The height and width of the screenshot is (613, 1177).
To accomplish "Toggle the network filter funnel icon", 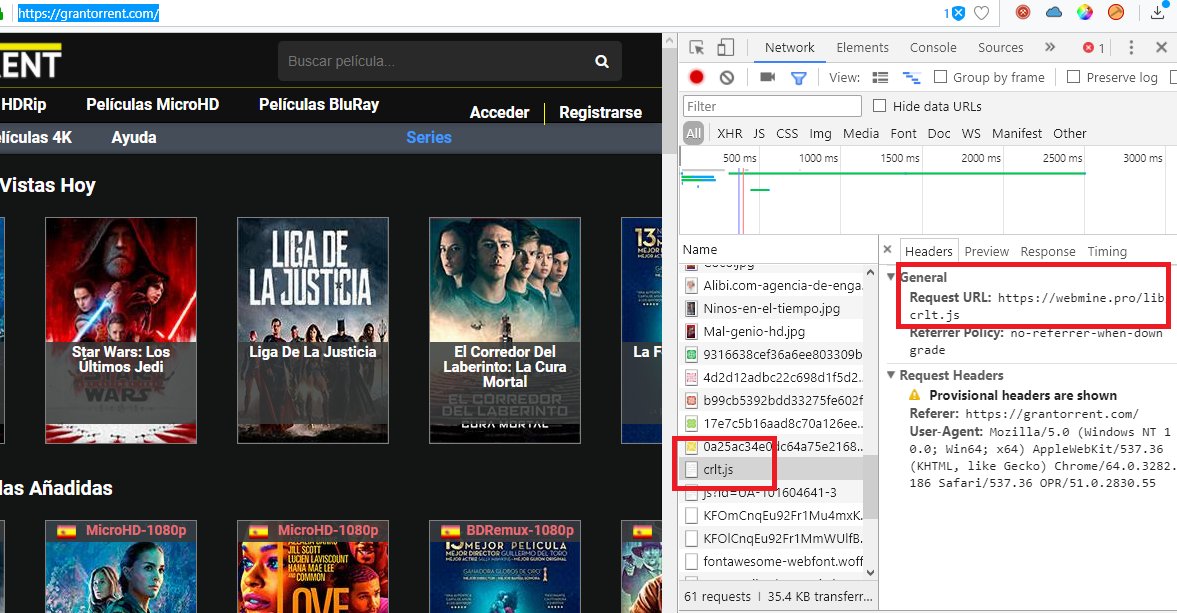I will point(799,77).
